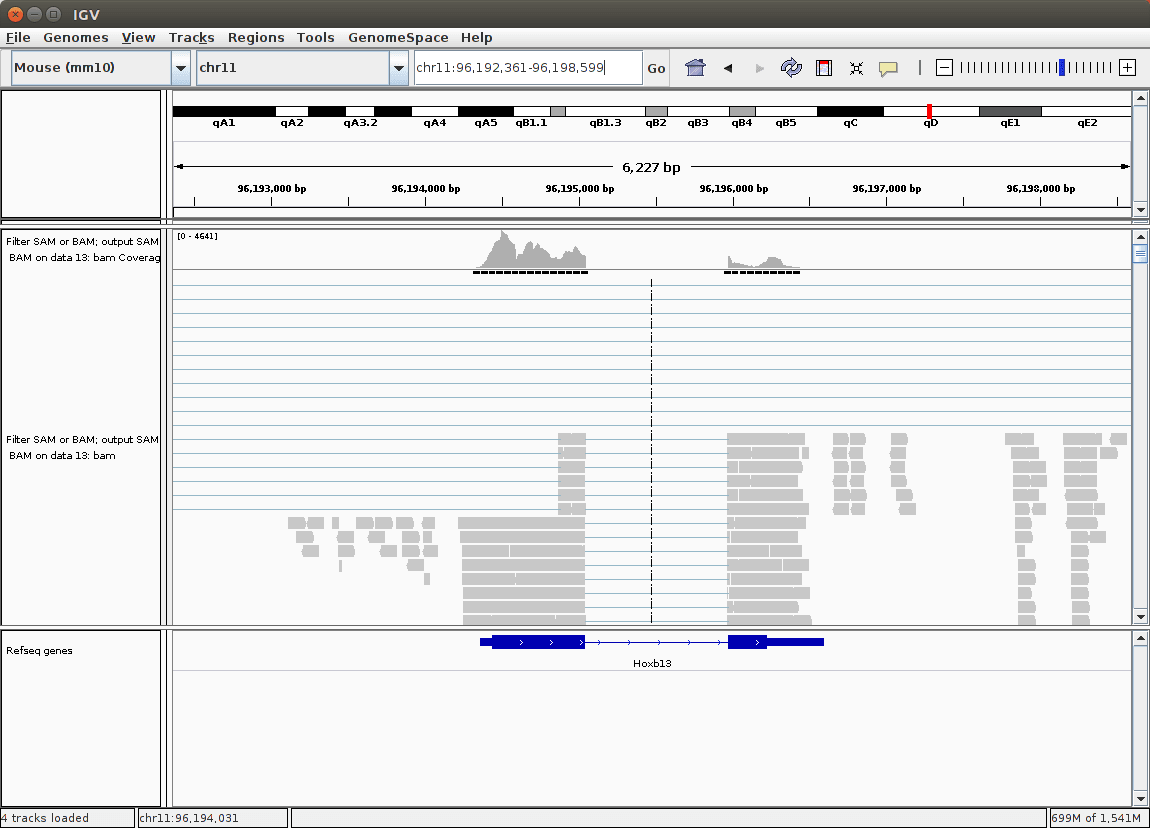This screenshot has height=828, width=1150.
Task: Expand the chr11 chromosome dropdown
Action: (x=398, y=68)
